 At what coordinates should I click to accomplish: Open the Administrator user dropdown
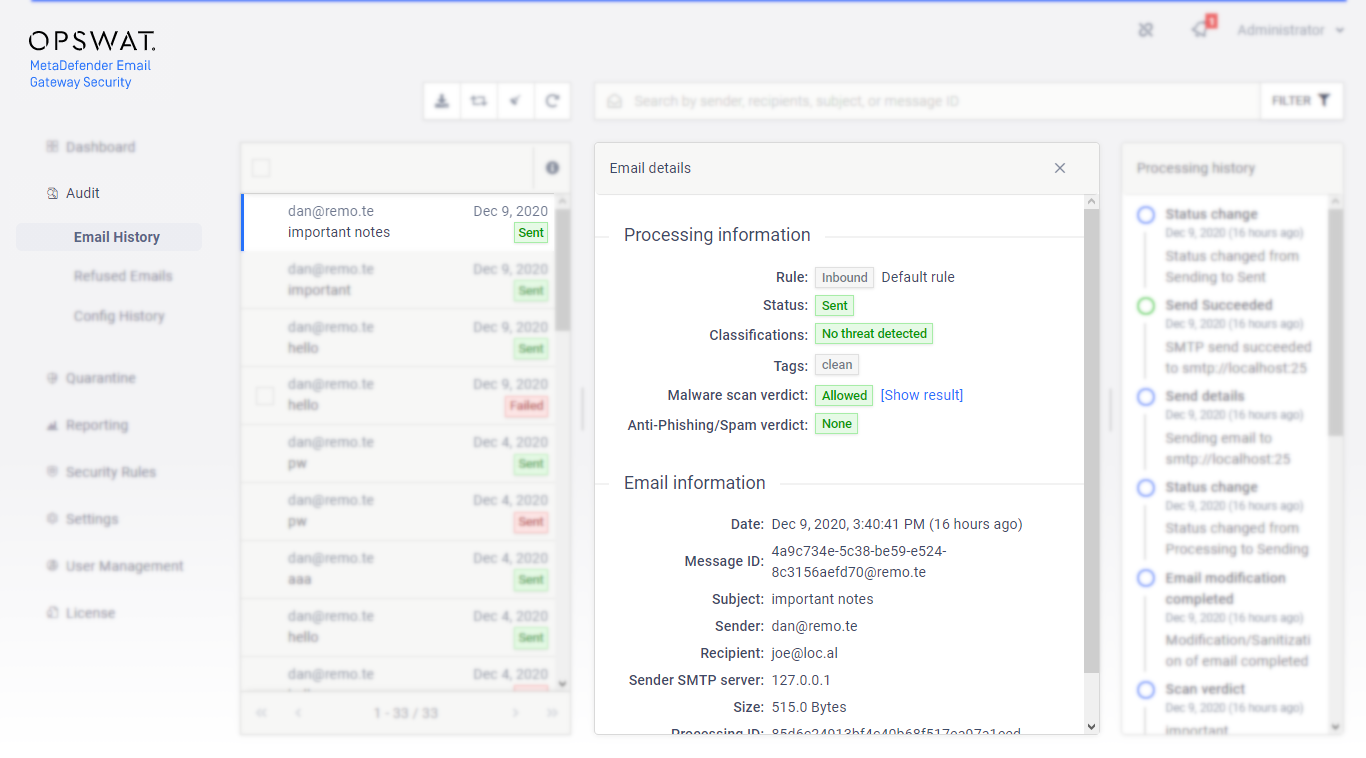point(1290,30)
